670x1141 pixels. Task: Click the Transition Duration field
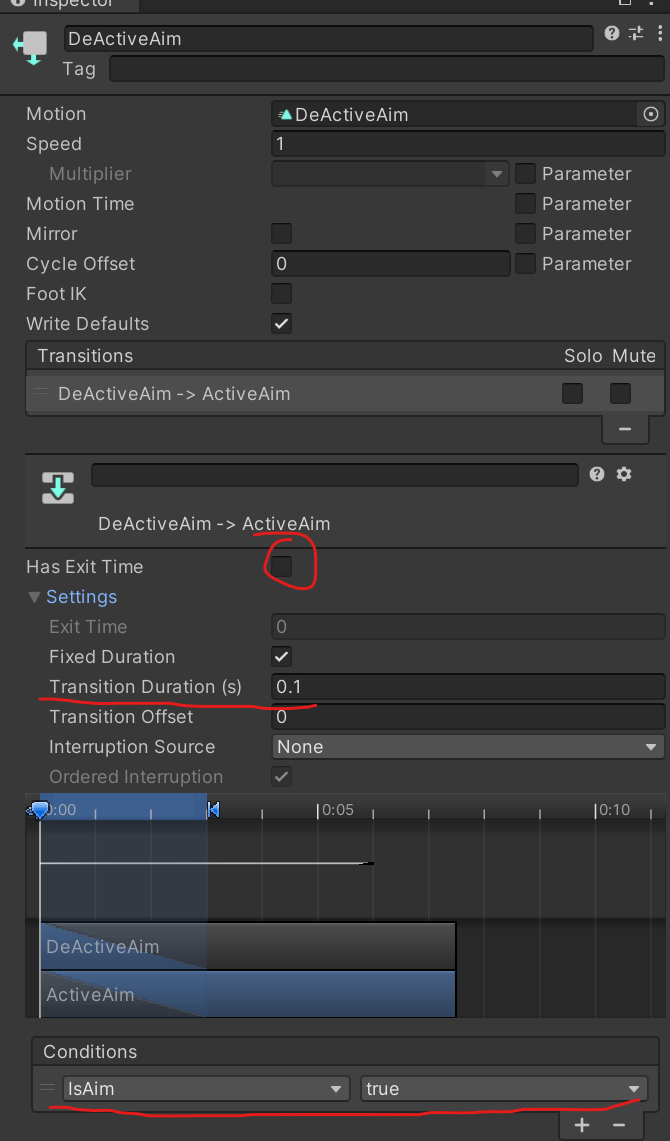click(x=468, y=687)
